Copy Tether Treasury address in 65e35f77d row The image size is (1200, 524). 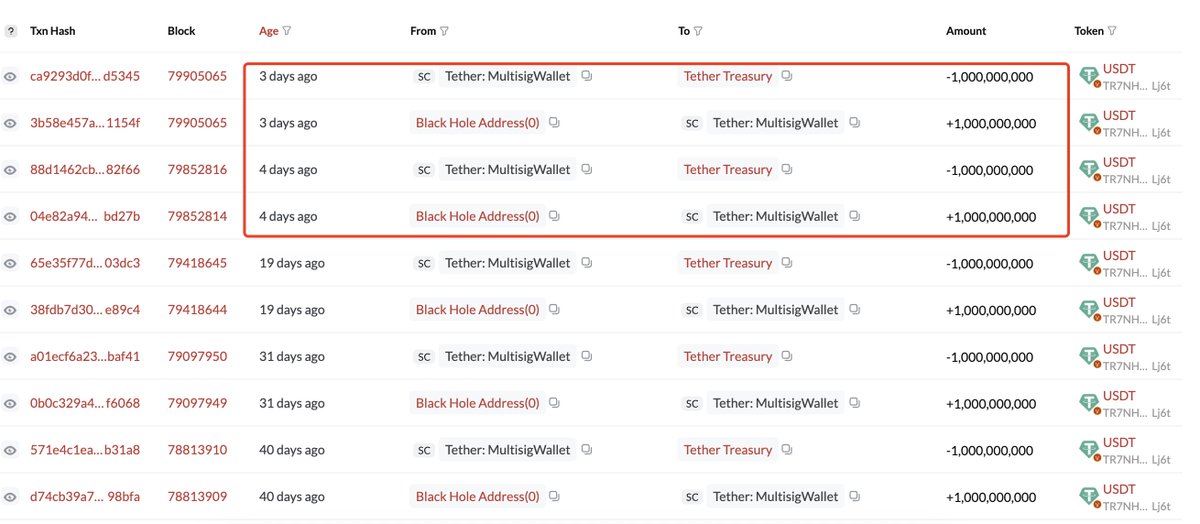pos(787,263)
